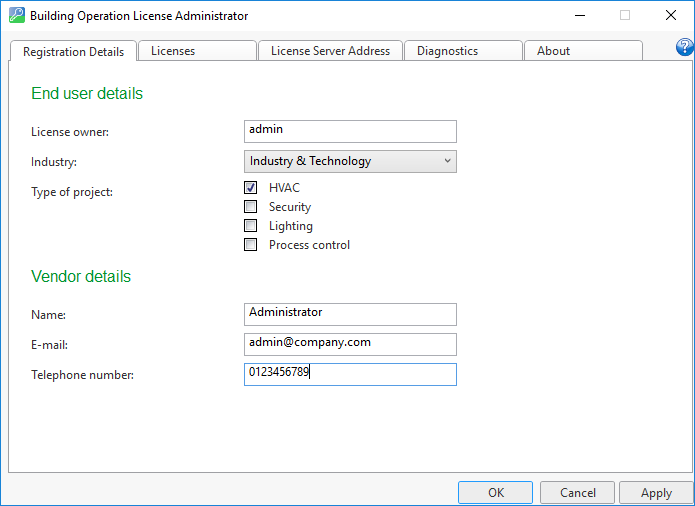
Task: Show the About tab
Action: click(x=583, y=51)
